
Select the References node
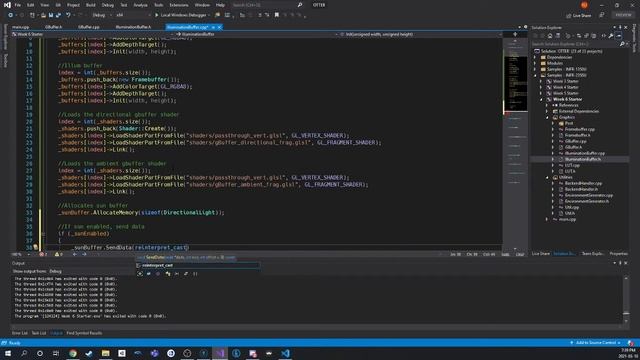pos(569,105)
